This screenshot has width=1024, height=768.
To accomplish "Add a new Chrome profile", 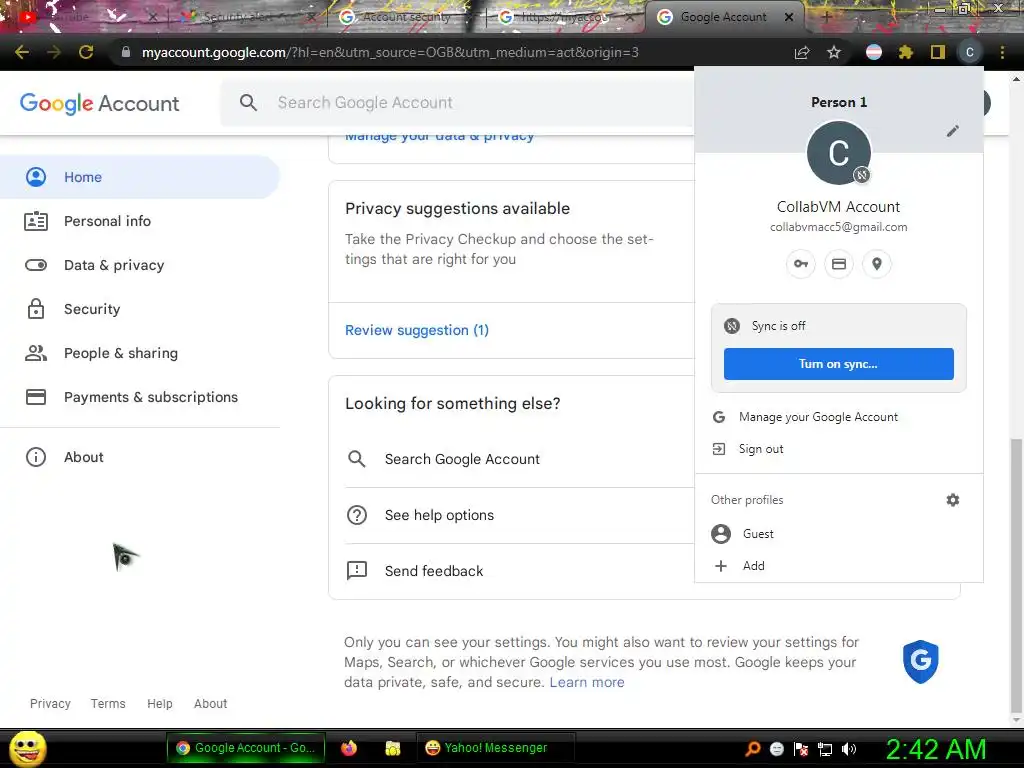I will coord(839,566).
